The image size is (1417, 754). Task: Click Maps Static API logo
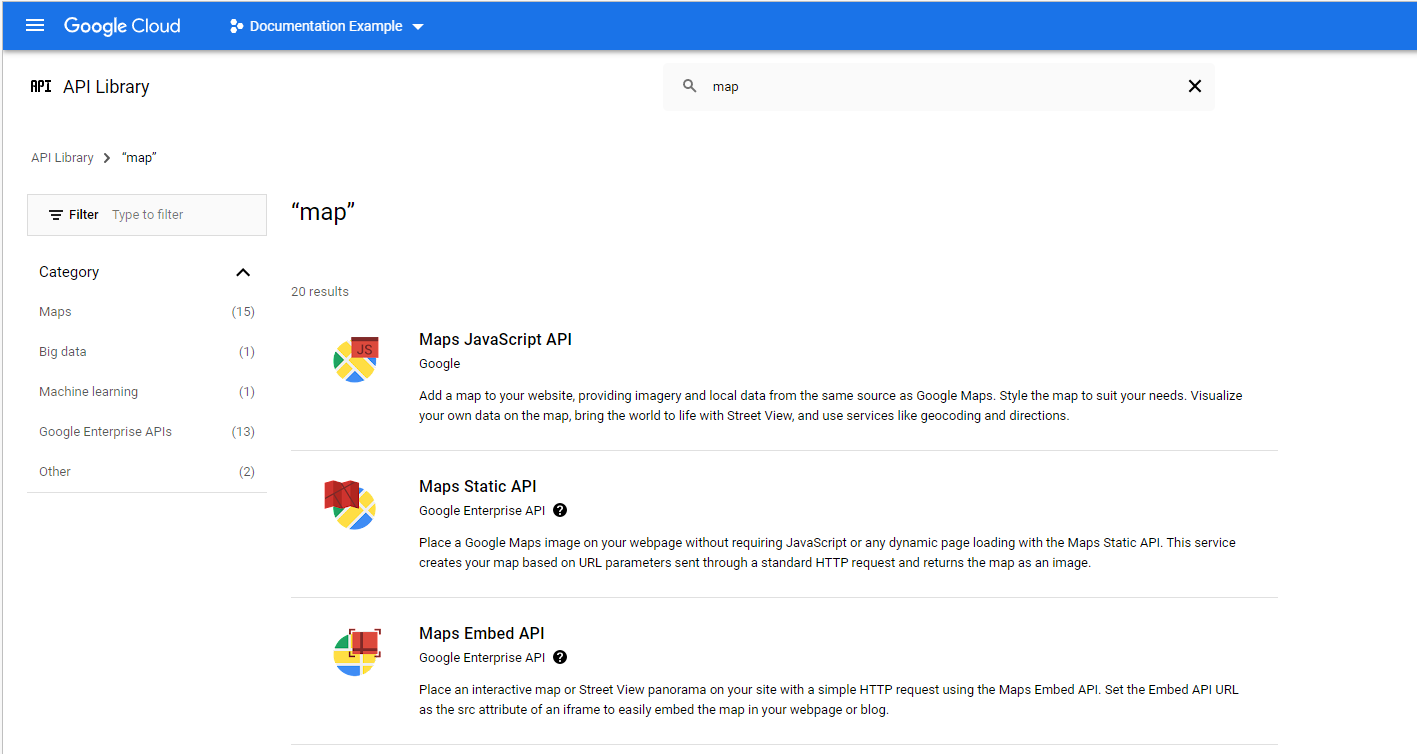pos(350,505)
